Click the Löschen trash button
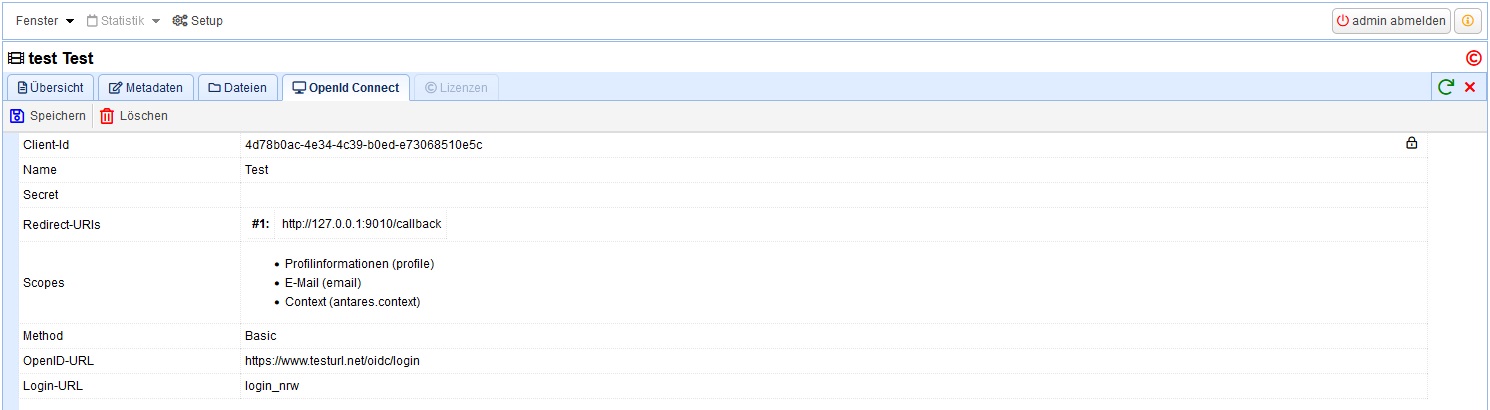The height and width of the screenshot is (410, 1490). 134,116
